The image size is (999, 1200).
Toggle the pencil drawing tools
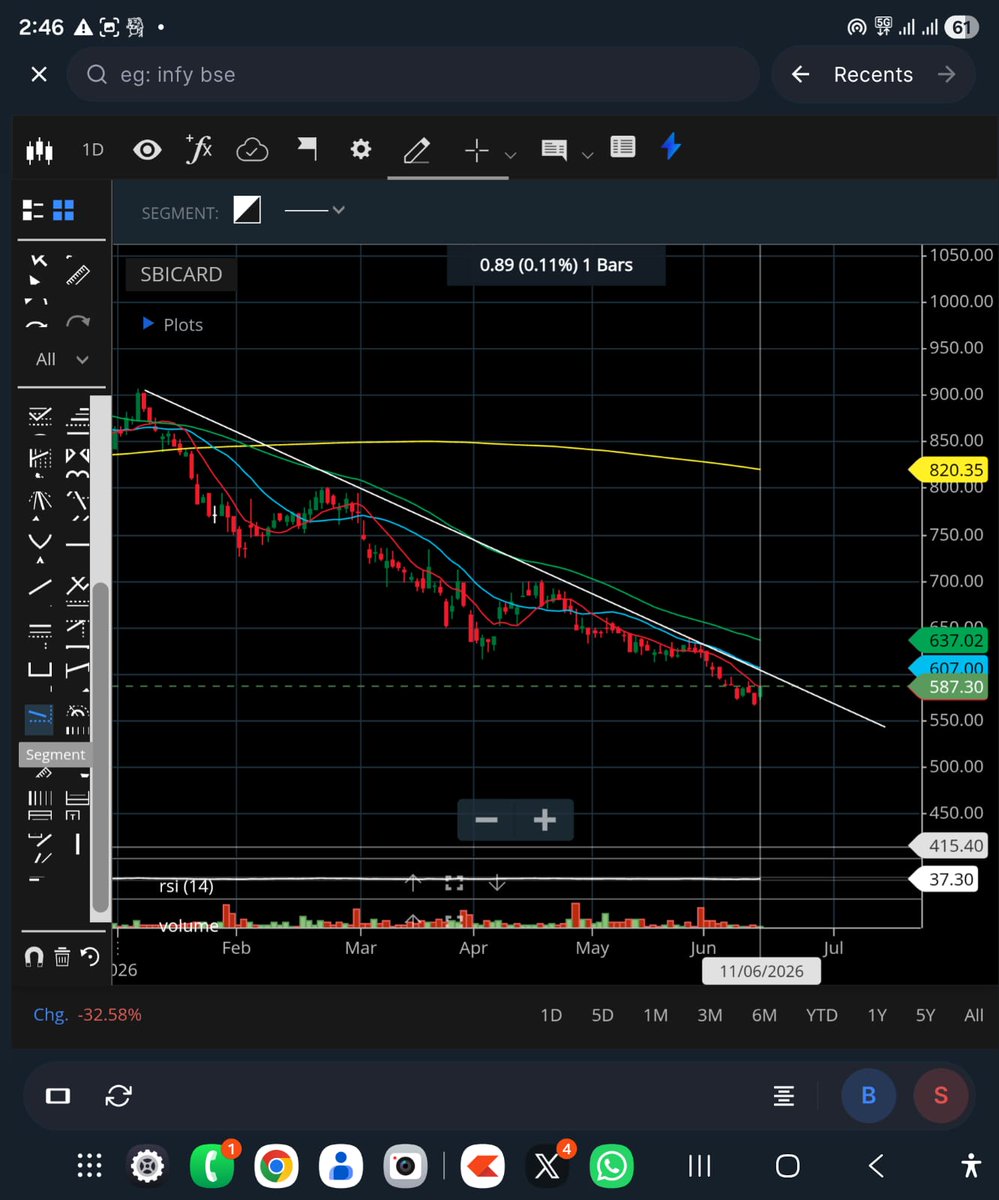point(416,150)
